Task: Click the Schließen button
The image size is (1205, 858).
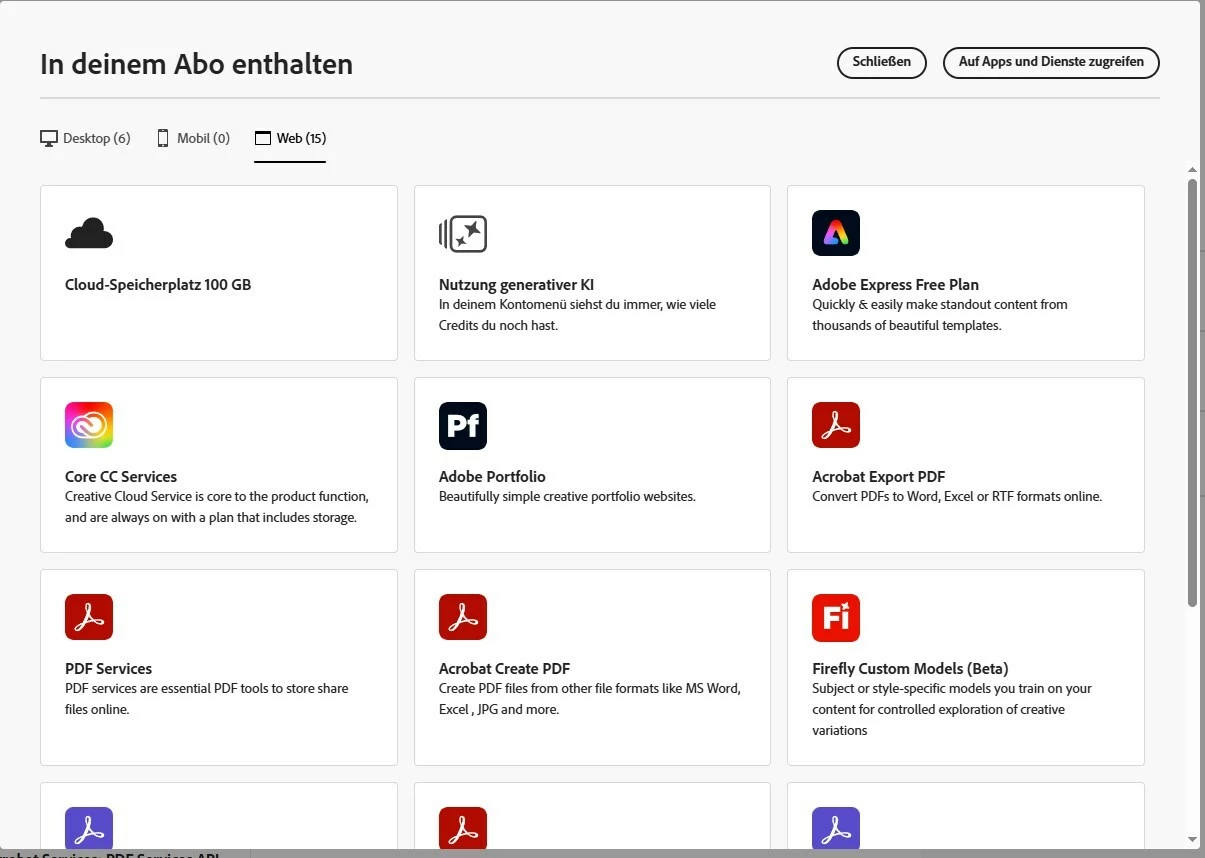Action: tap(882, 62)
